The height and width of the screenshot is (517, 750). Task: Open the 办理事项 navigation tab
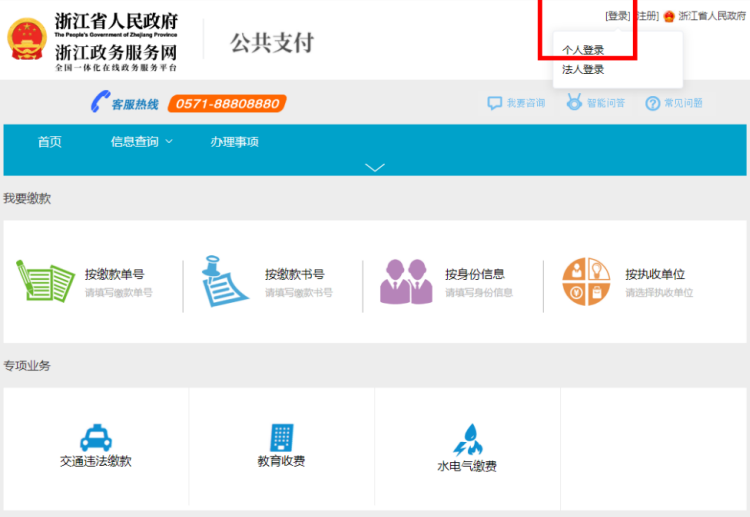coord(234,142)
